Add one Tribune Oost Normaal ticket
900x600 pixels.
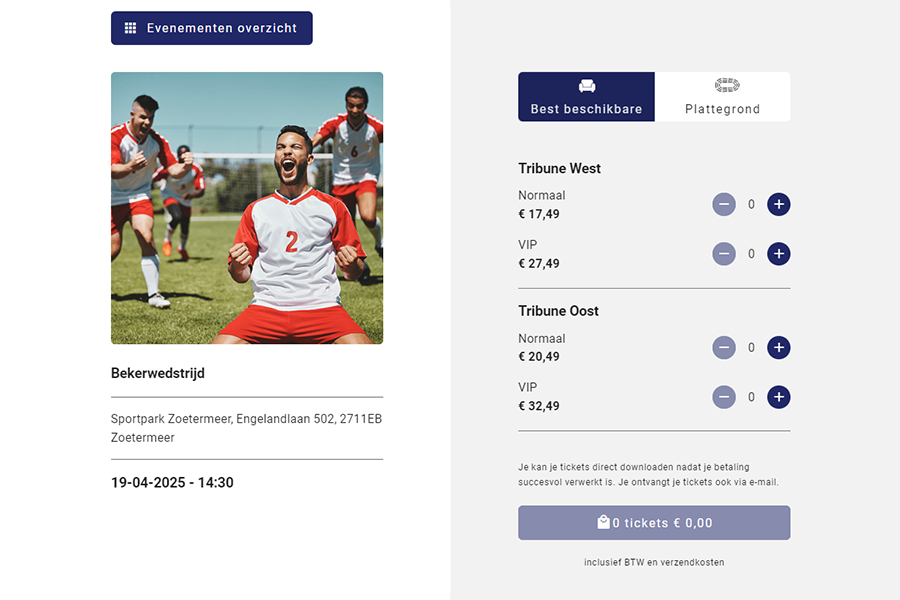[x=778, y=348]
